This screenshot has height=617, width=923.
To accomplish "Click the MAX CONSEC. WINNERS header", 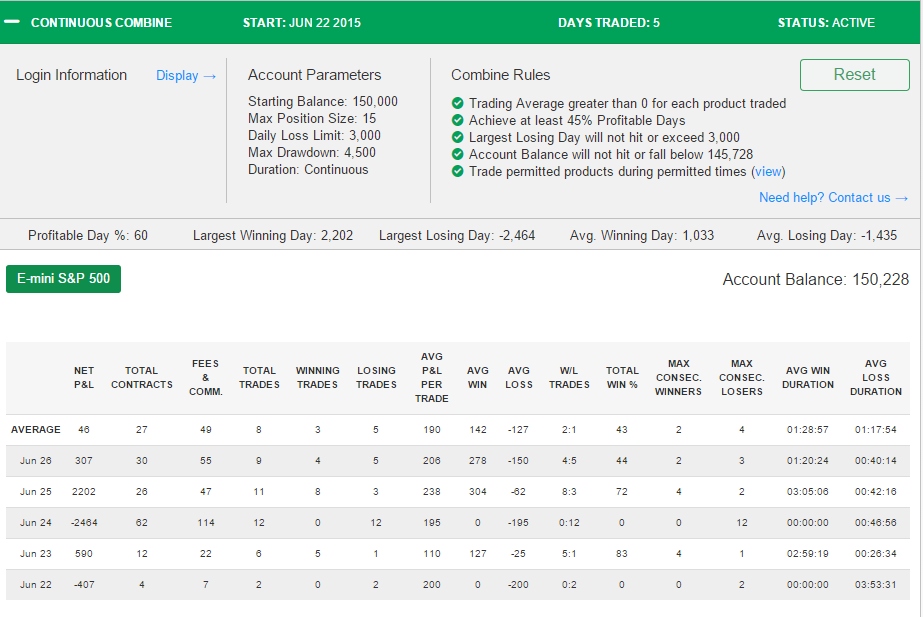I will (678, 378).
